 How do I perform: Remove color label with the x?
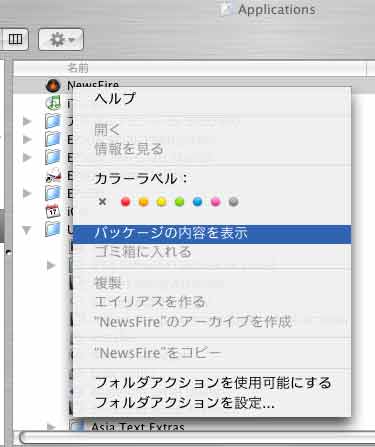[103, 201]
